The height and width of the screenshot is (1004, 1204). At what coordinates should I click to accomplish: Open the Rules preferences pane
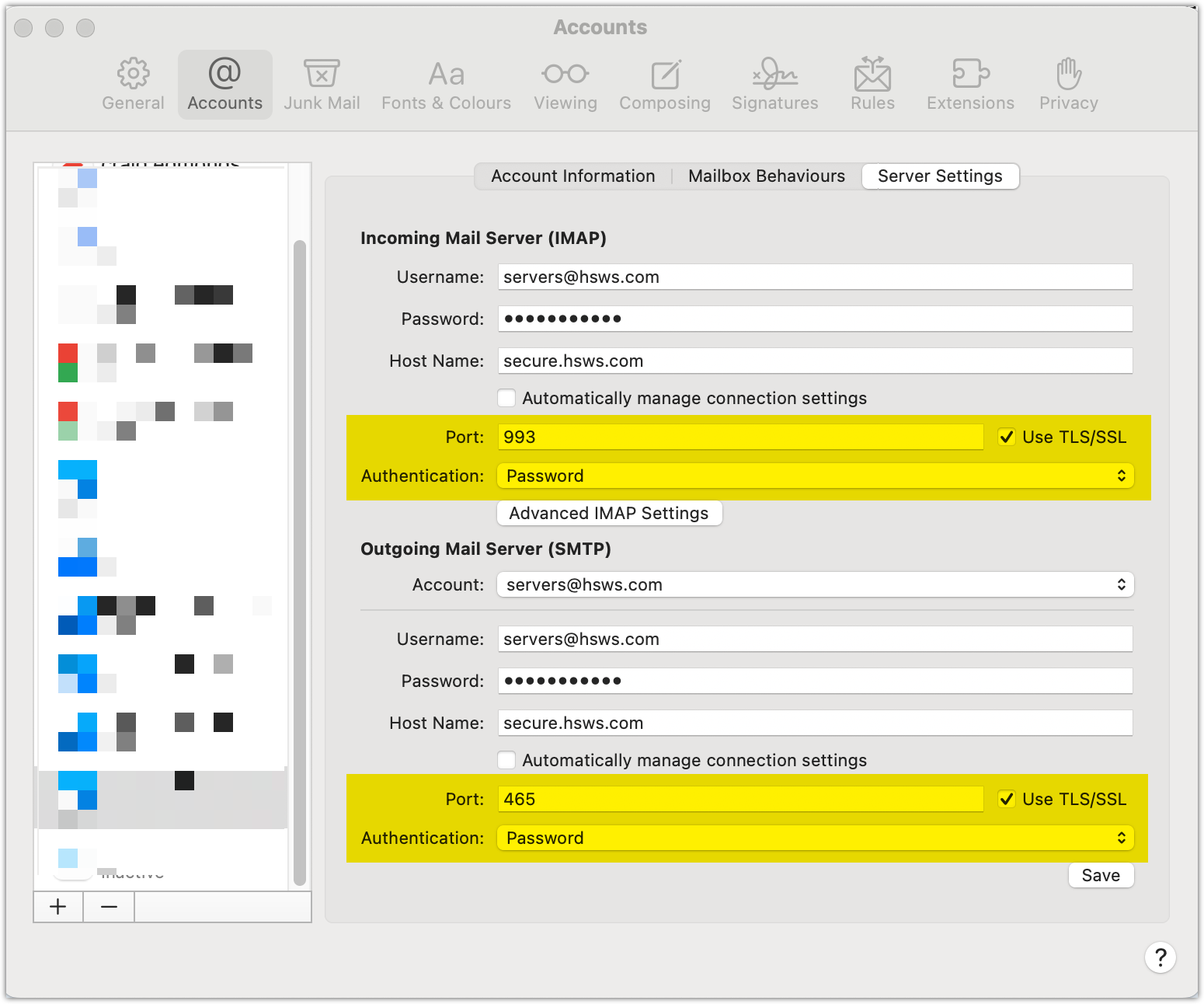pyautogui.click(x=872, y=84)
